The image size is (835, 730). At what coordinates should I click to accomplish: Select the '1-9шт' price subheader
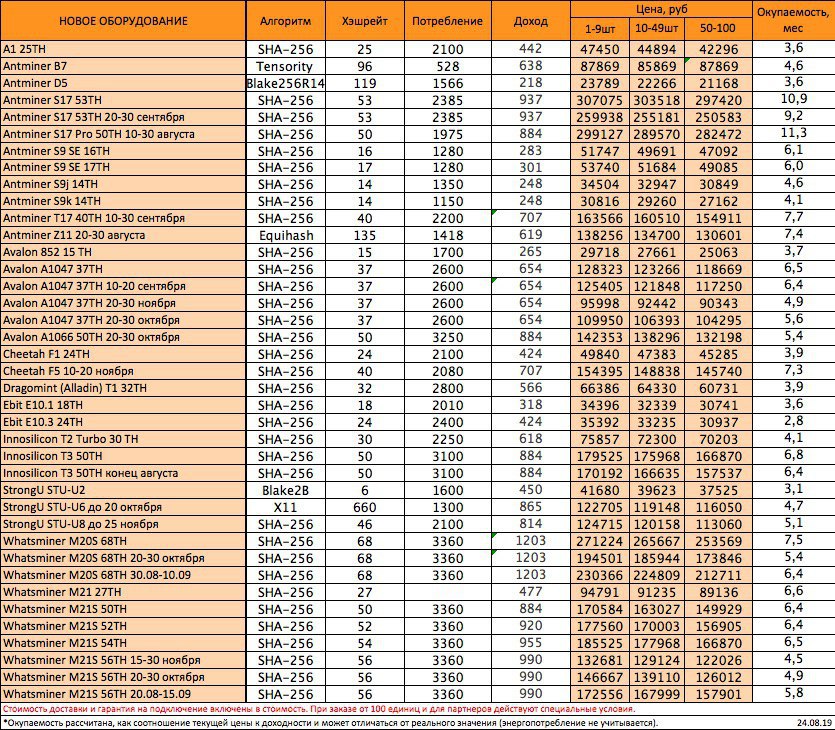(600, 29)
